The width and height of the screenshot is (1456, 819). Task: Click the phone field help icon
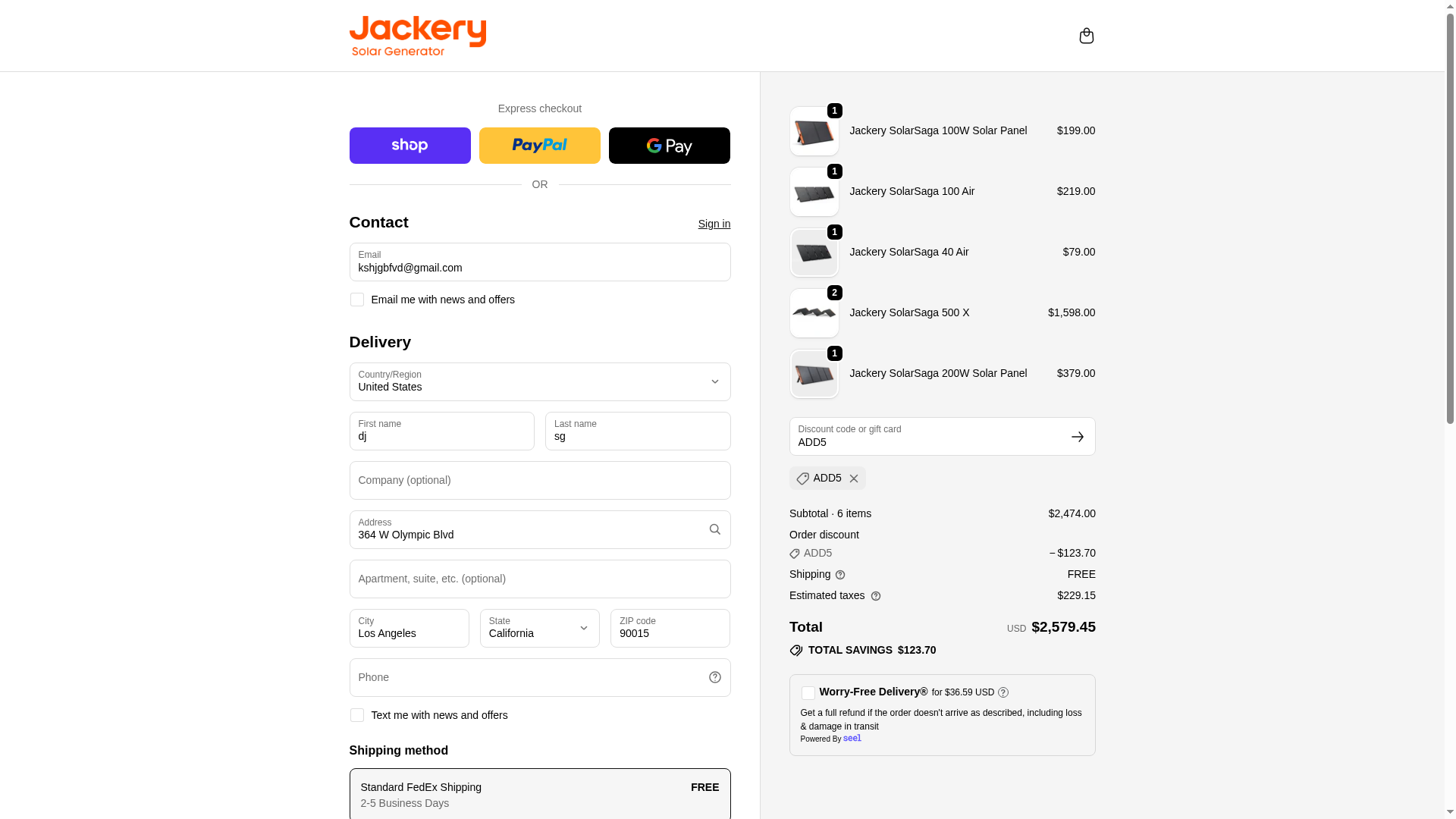(x=714, y=677)
